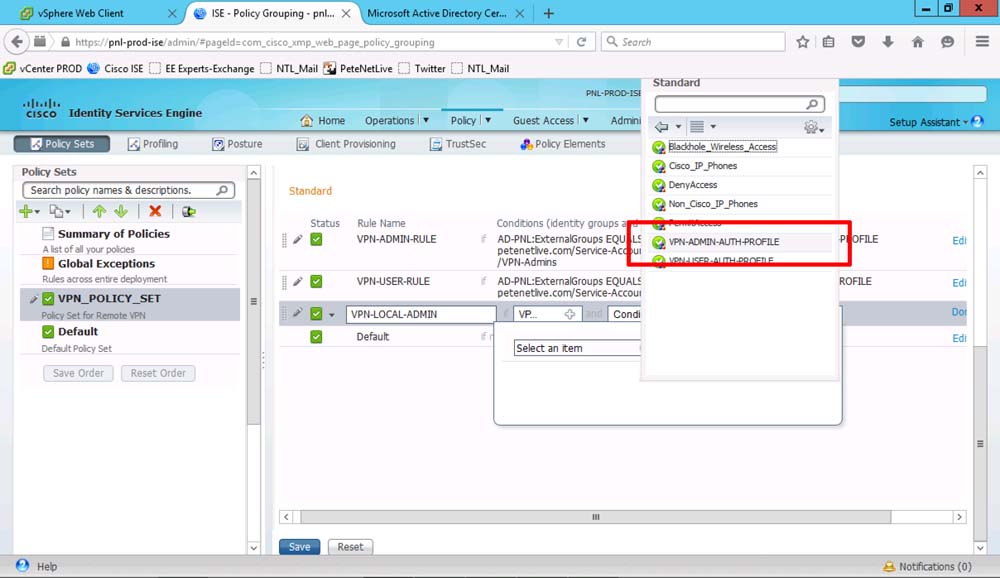This screenshot has width=1000, height=578.
Task: Open the Policy Elements tab
Action: click(562, 144)
